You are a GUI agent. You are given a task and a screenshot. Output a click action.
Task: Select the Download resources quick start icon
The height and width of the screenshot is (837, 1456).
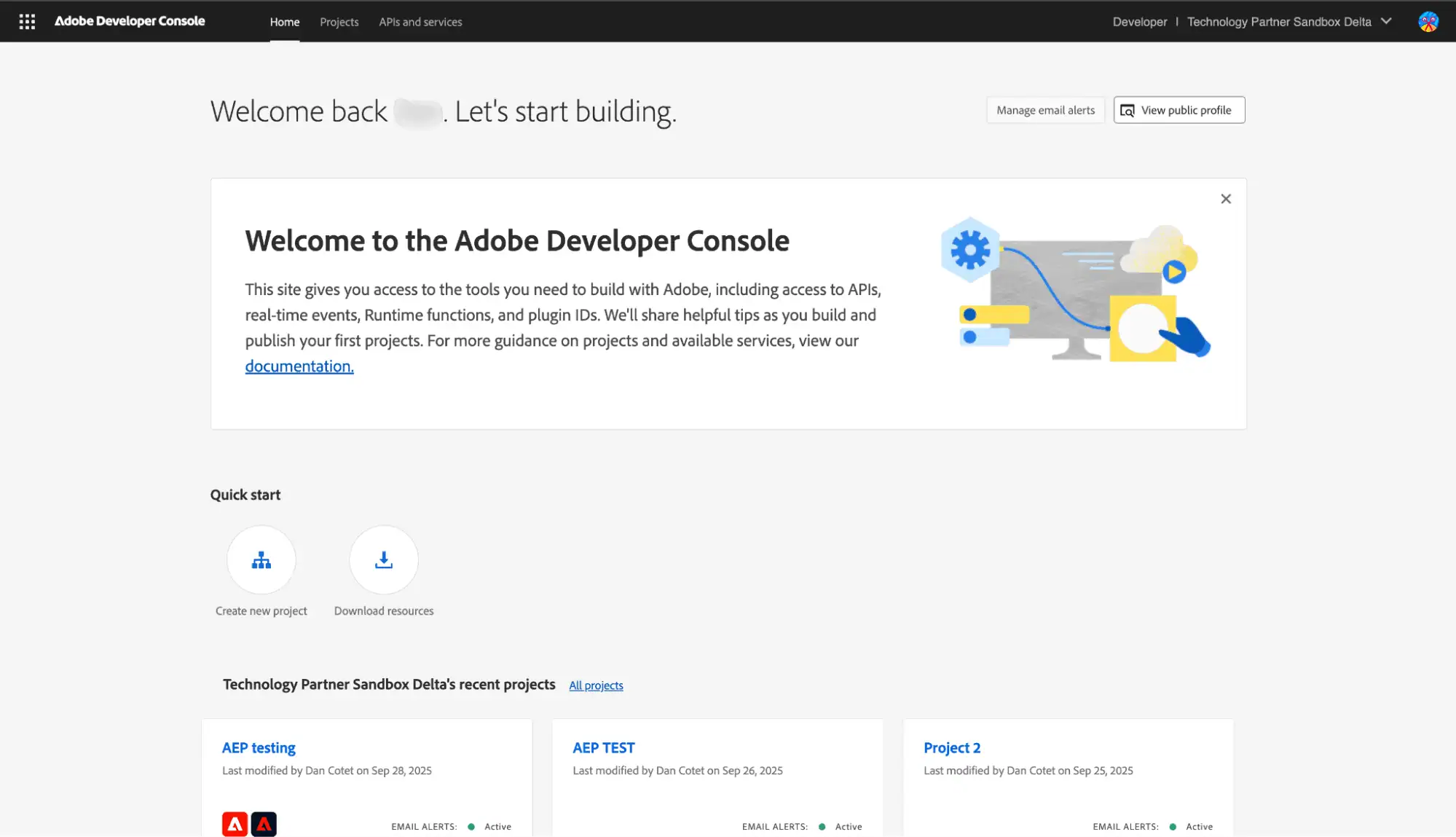(x=383, y=559)
